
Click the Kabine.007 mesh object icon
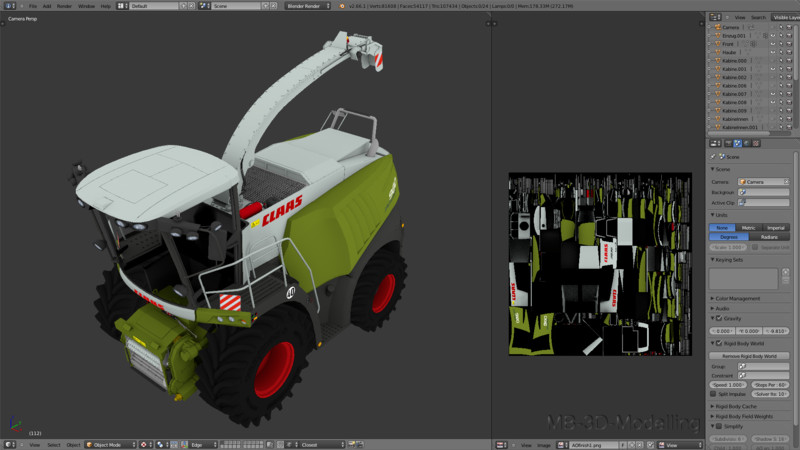click(x=718, y=94)
